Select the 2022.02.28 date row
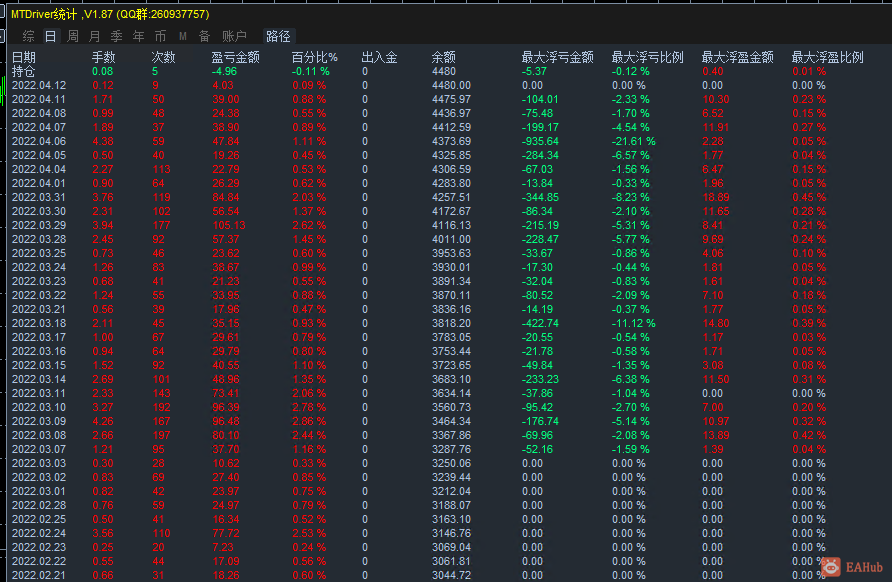 tap(39, 505)
